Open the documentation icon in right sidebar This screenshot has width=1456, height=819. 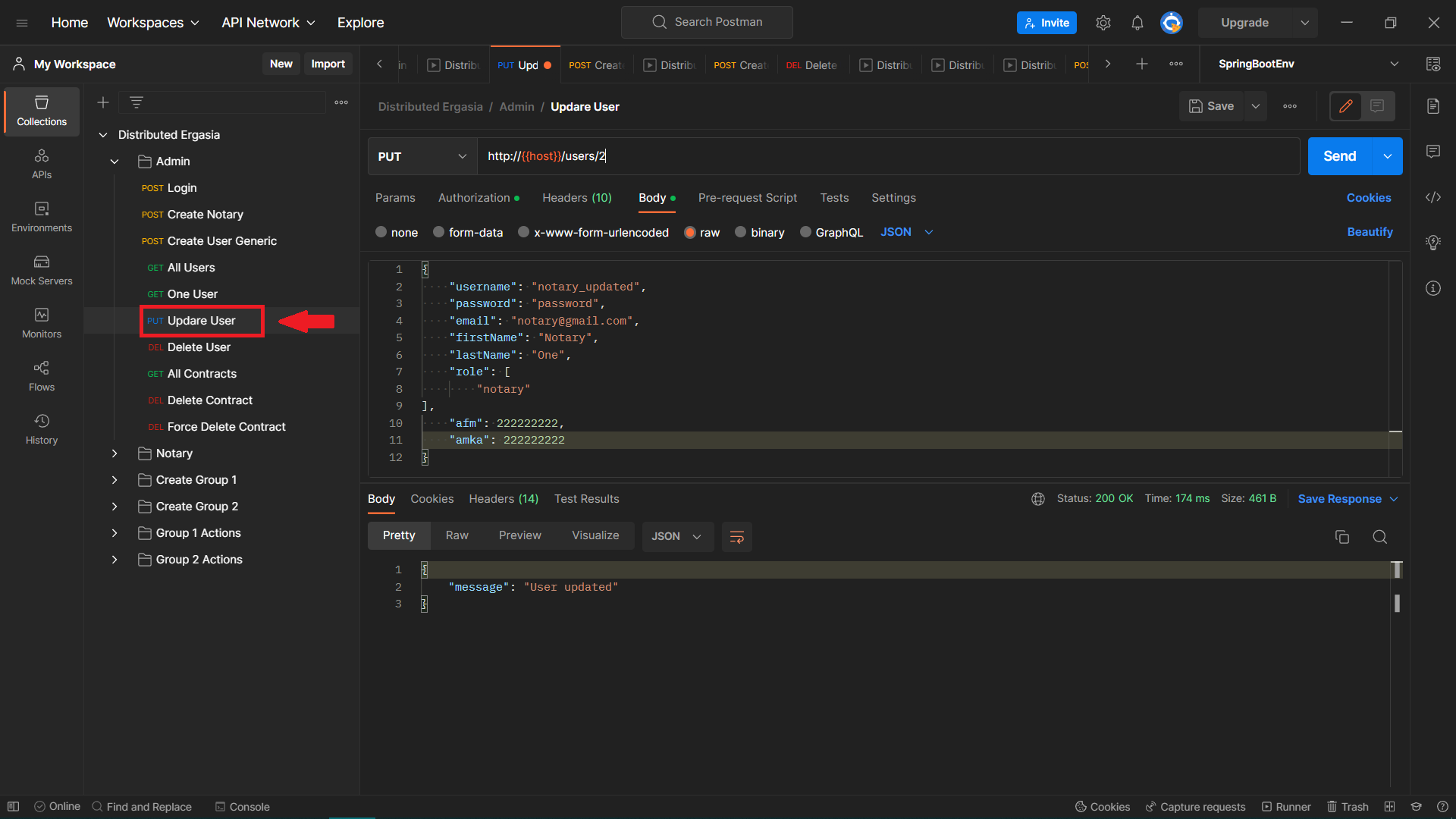(1433, 106)
